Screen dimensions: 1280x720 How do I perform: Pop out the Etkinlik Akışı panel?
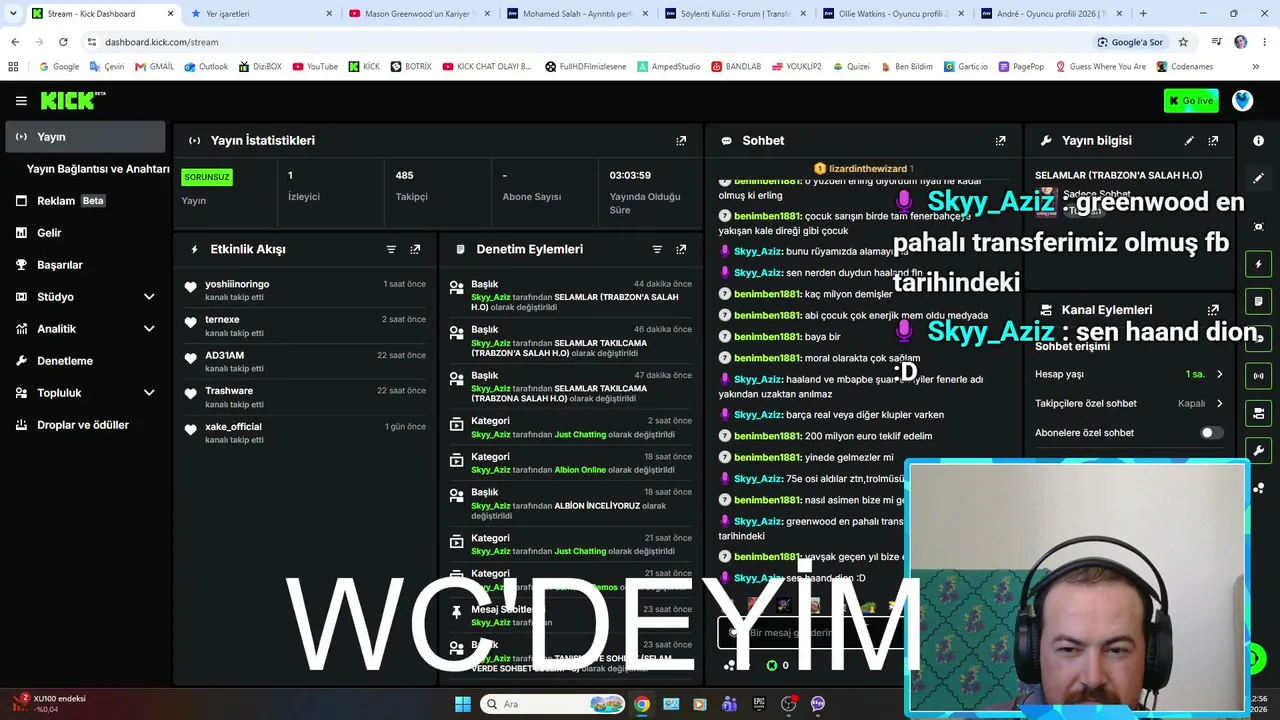tap(415, 249)
